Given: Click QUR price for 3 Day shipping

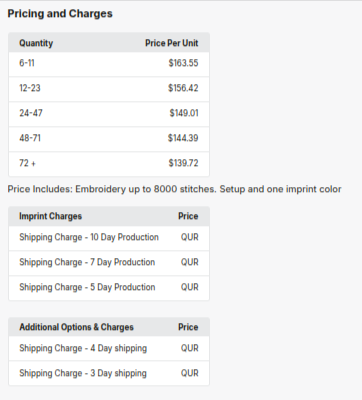Looking at the screenshot, I should coord(190,373).
